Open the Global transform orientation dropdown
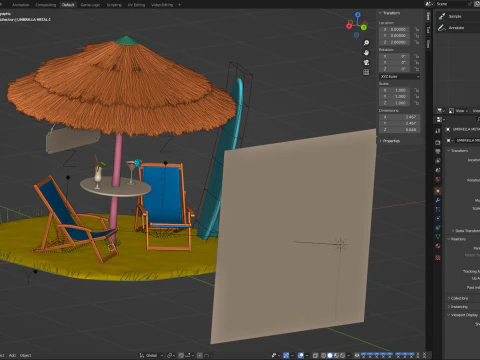480x360 pixels. tap(152, 355)
